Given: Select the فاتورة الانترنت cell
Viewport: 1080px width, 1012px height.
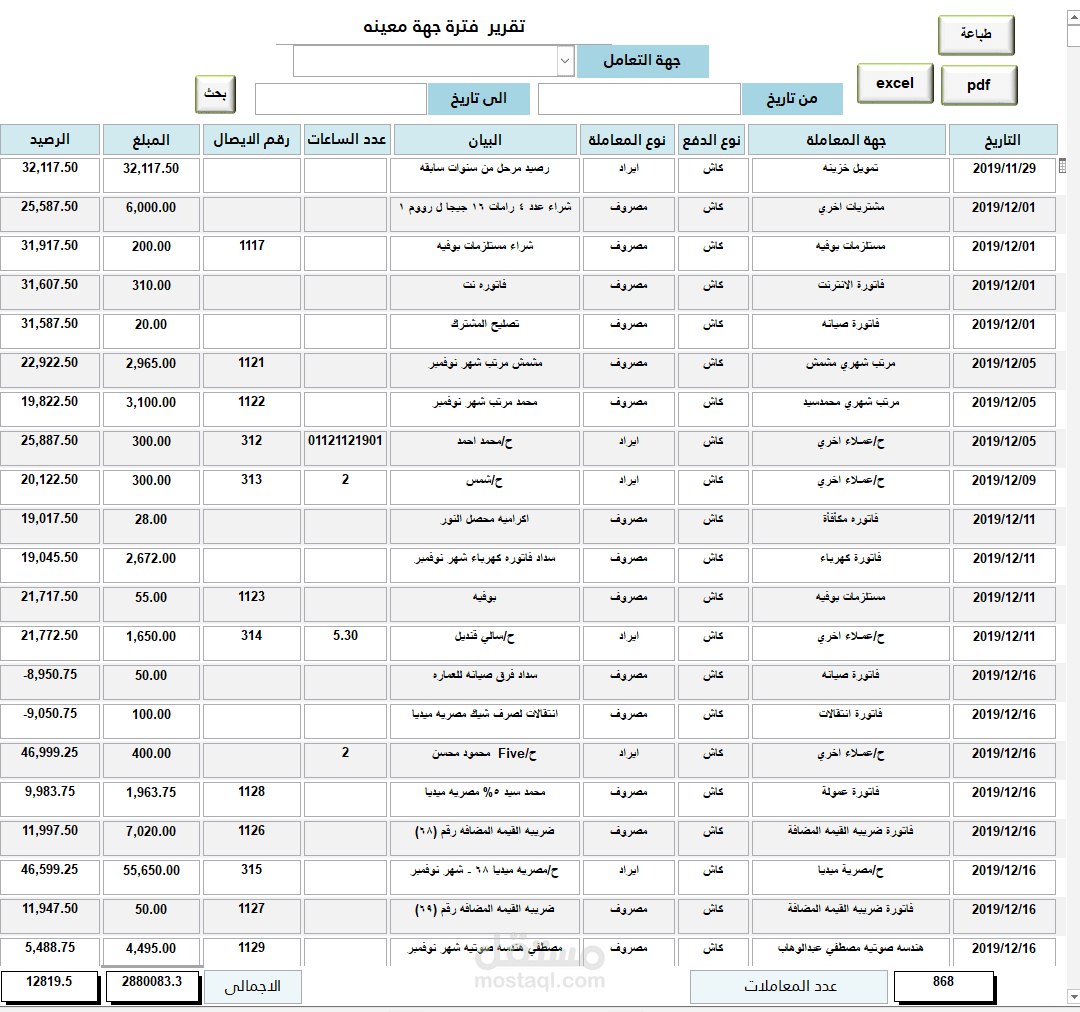Looking at the screenshot, I should pyautogui.click(x=850, y=292).
